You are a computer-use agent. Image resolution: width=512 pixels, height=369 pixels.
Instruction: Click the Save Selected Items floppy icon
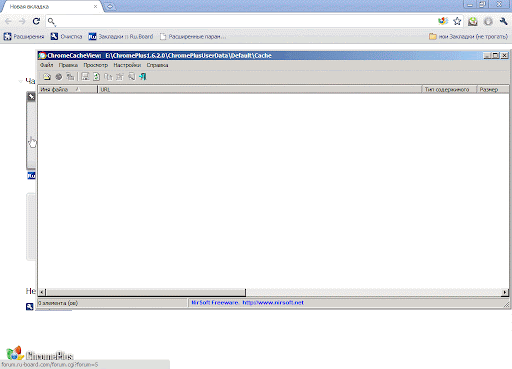(85, 77)
